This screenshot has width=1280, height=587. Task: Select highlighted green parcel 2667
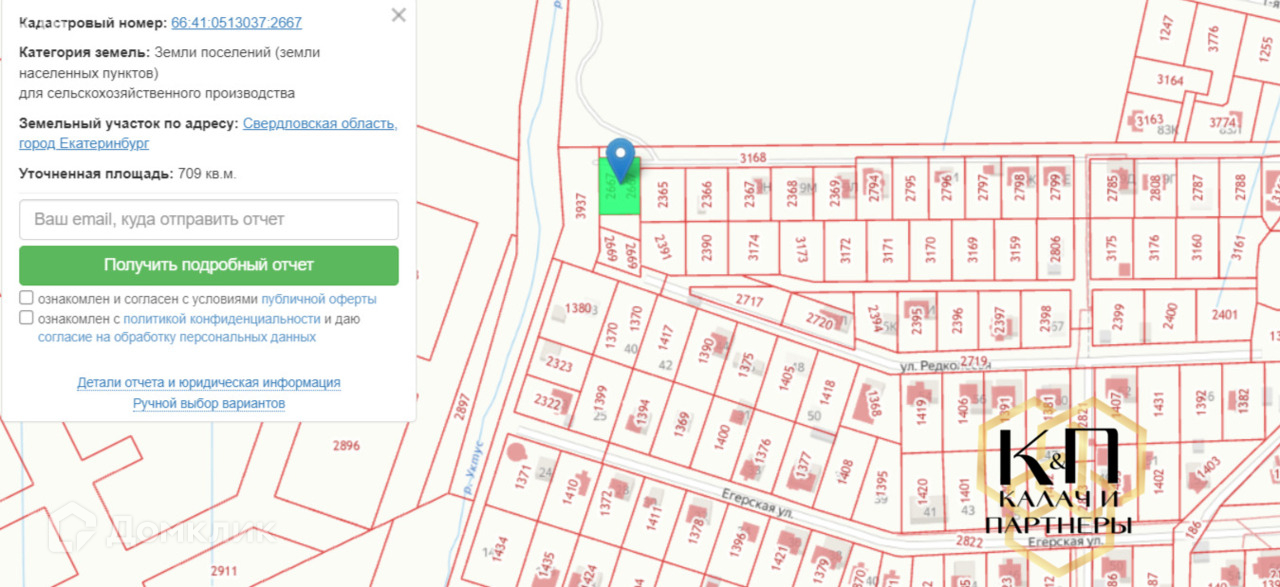[x=619, y=185]
